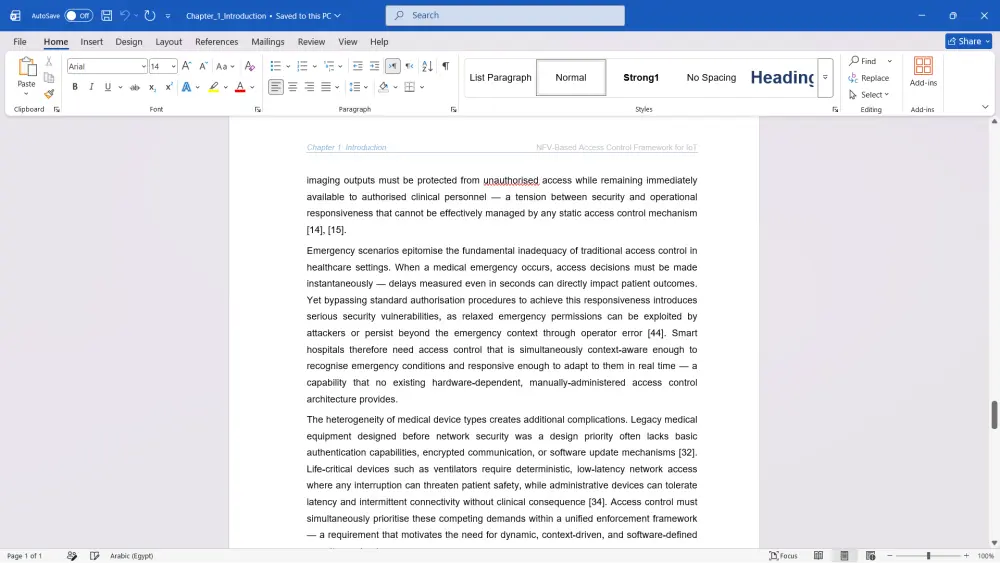The image size is (1000, 563).
Task: Align text right
Action: pos(309,87)
